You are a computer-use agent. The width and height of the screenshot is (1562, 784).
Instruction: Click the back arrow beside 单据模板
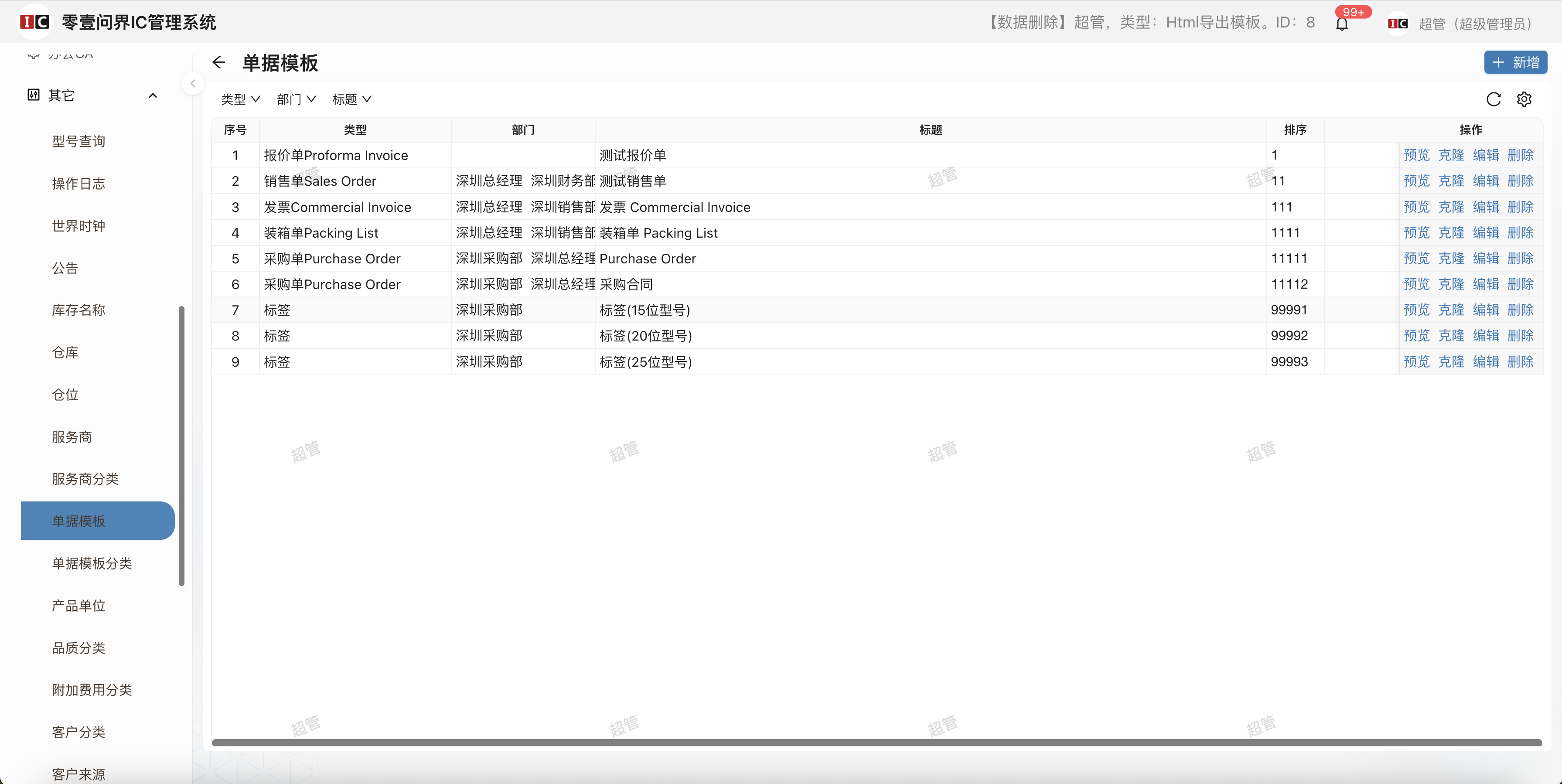(219, 62)
